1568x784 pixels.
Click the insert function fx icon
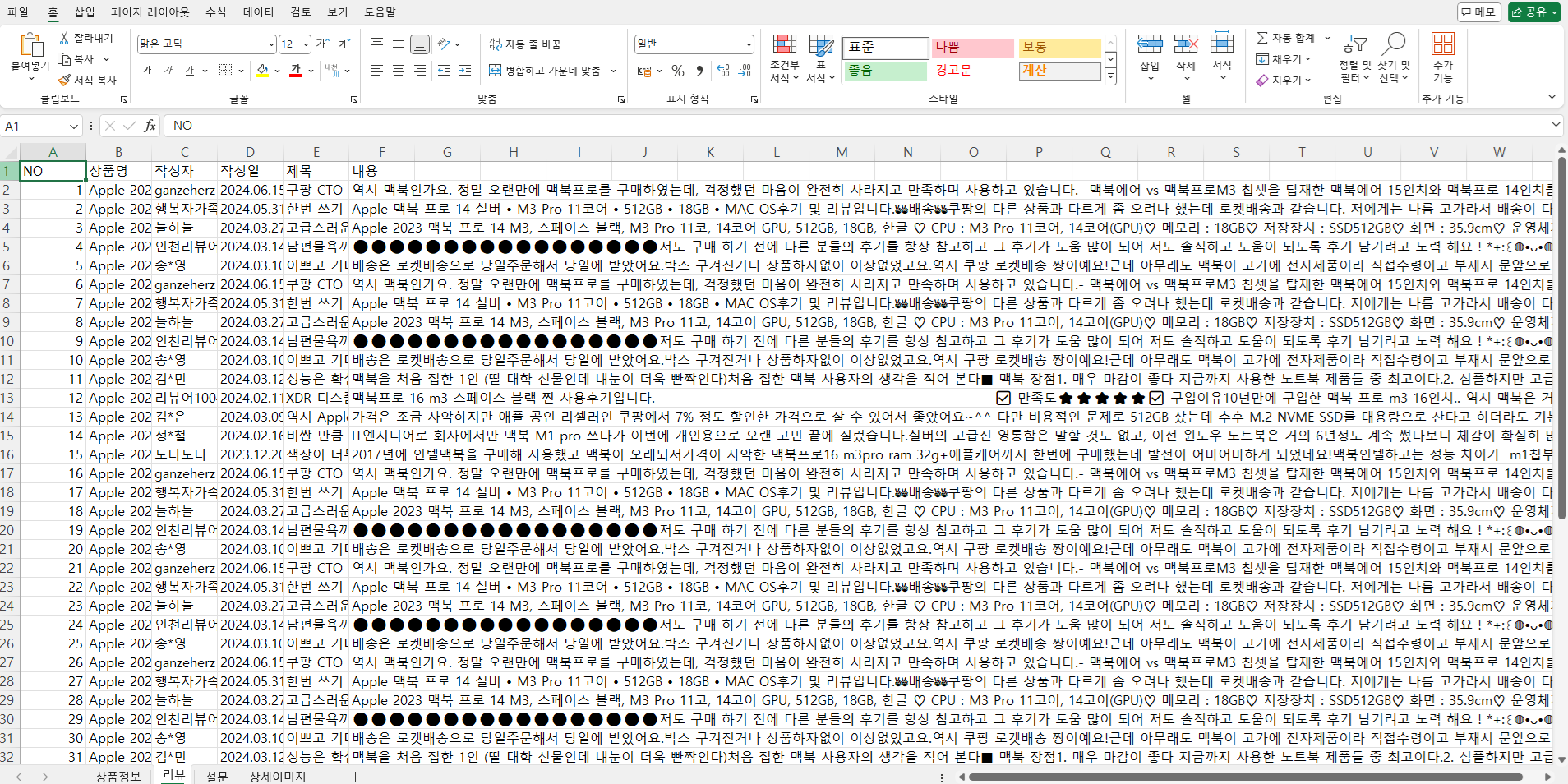click(150, 126)
